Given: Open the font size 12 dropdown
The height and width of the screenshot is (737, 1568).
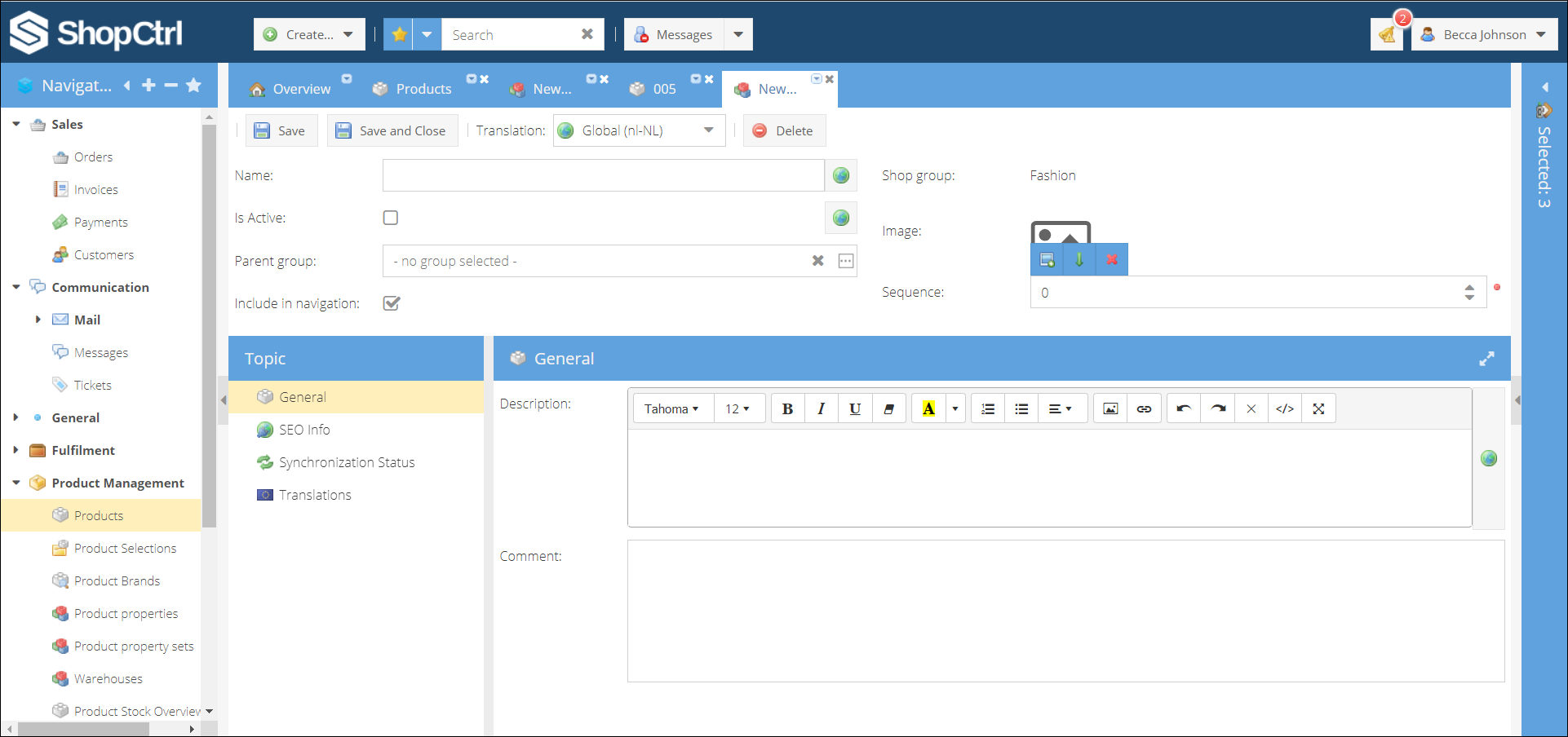Looking at the screenshot, I should click(738, 408).
